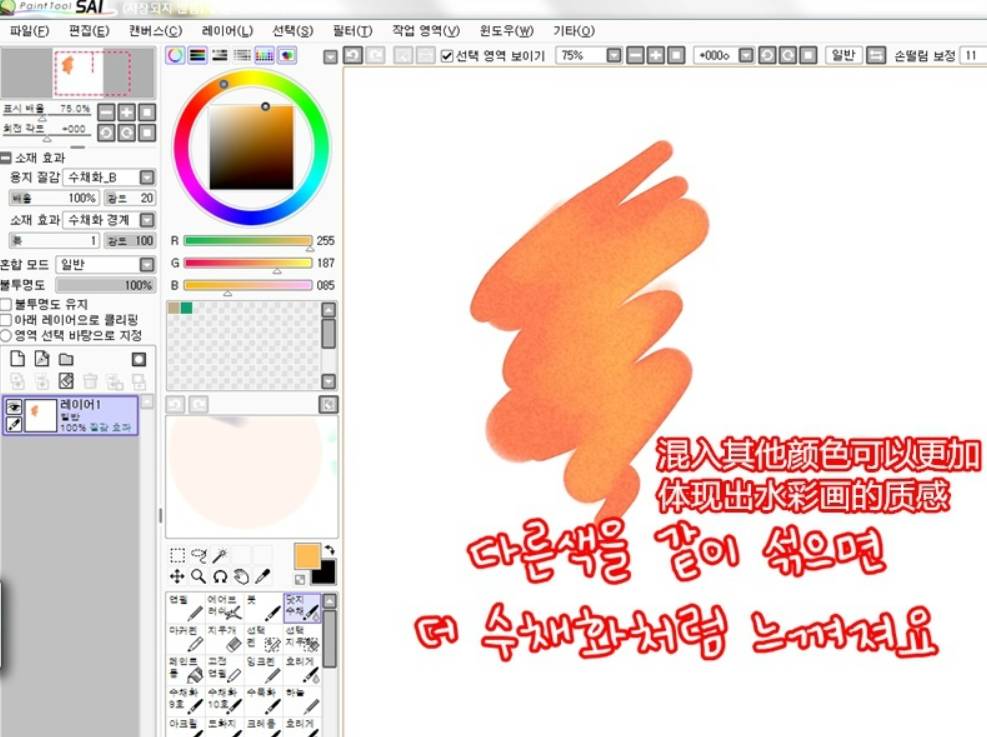The height and width of the screenshot is (737, 987).
Task: Select the move layer tool
Action: (x=177, y=576)
